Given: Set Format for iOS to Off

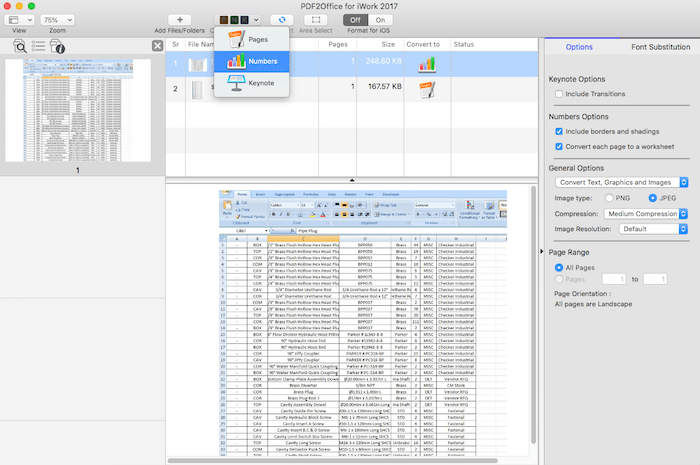Looking at the screenshot, I should 355,20.
